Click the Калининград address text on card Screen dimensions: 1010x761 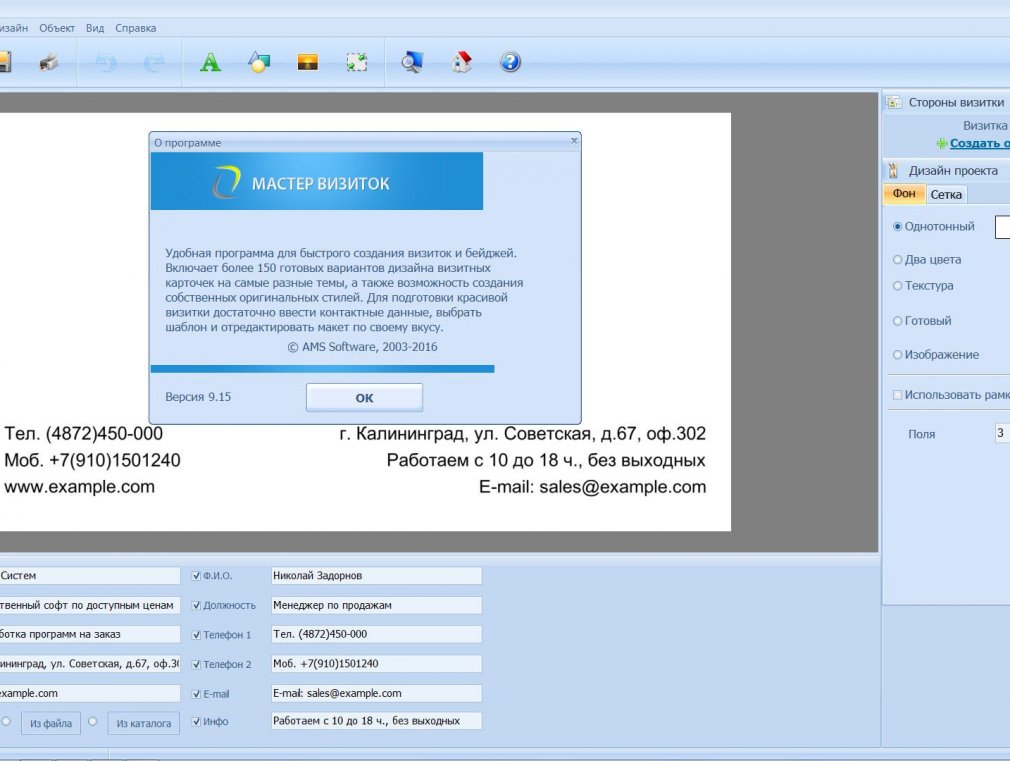pyautogui.click(x=522, y=434)
